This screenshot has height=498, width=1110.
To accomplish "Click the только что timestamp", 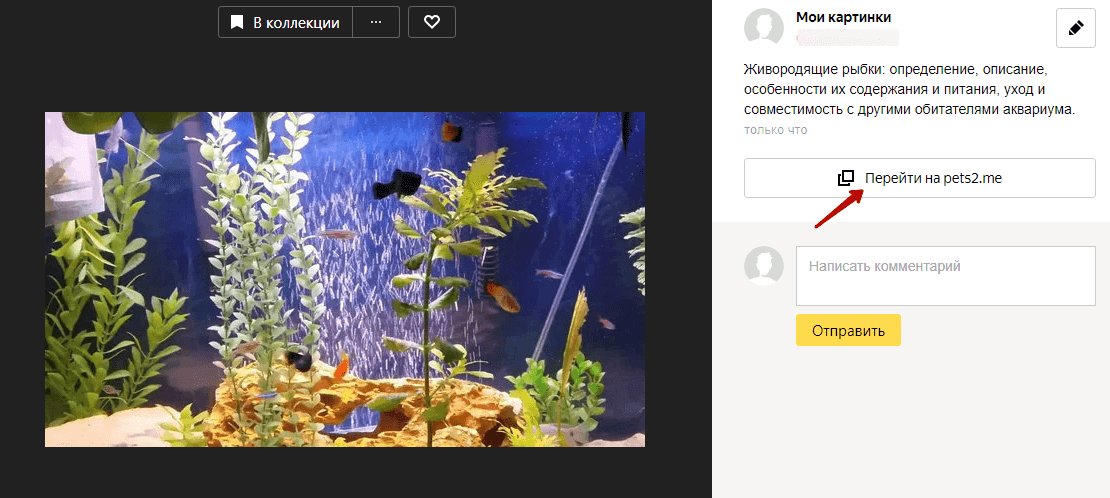I will click(x=775, y=130).
